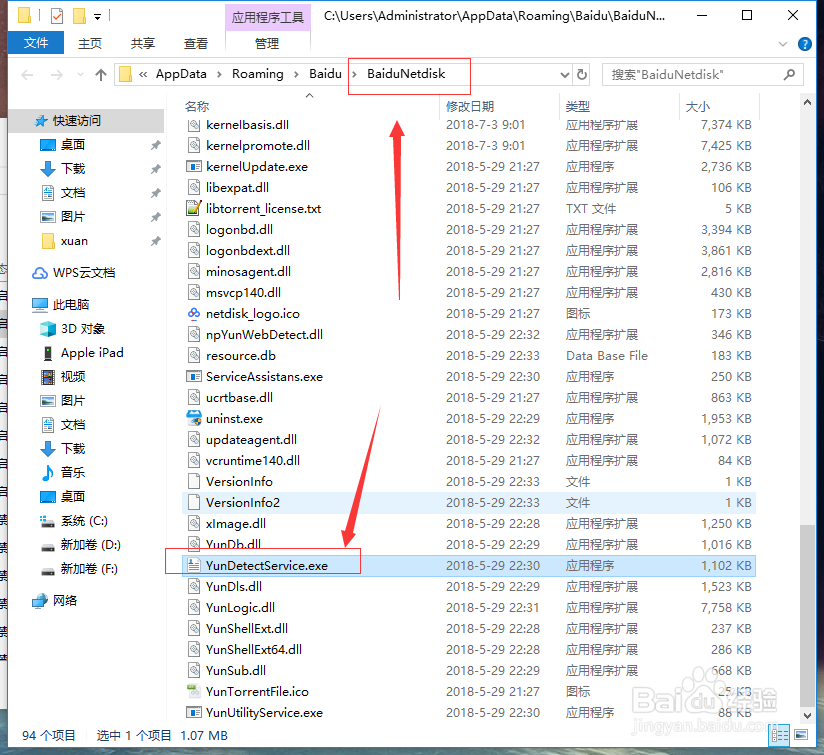
Task: Open 新加卷 (D:) drive
Action: pyautogui.click(x=90, y=545)
